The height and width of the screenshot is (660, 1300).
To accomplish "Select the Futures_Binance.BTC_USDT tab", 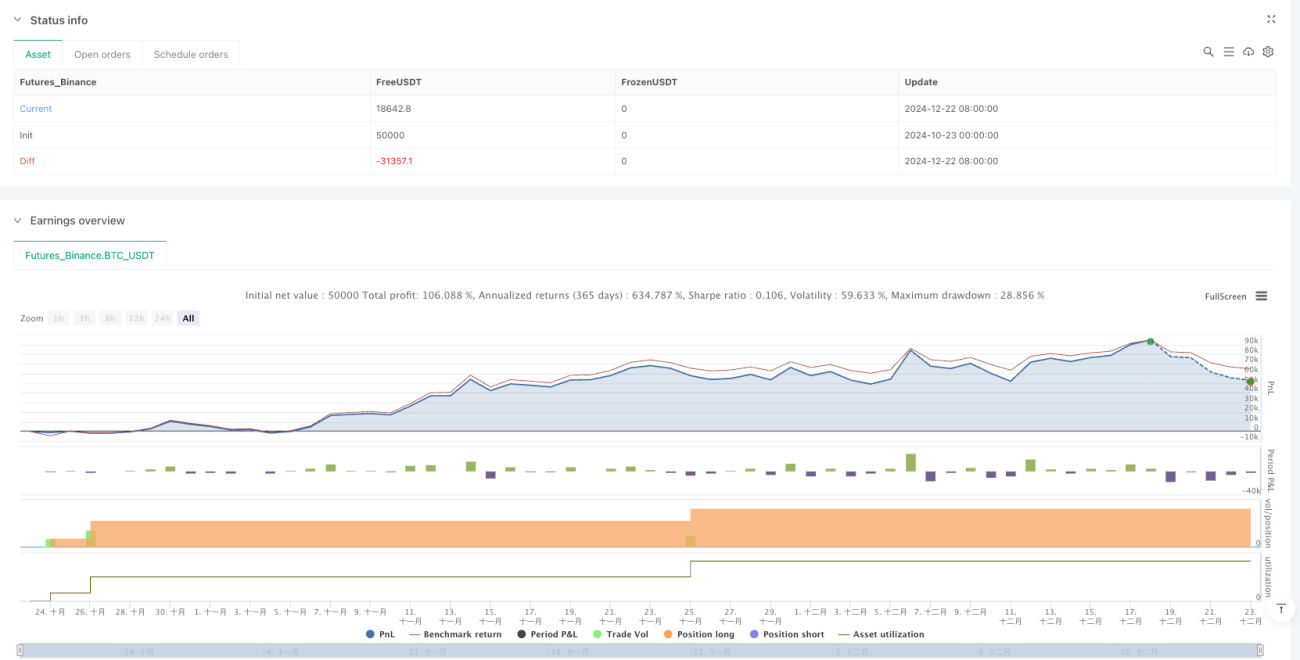I will tap(90, 255).
